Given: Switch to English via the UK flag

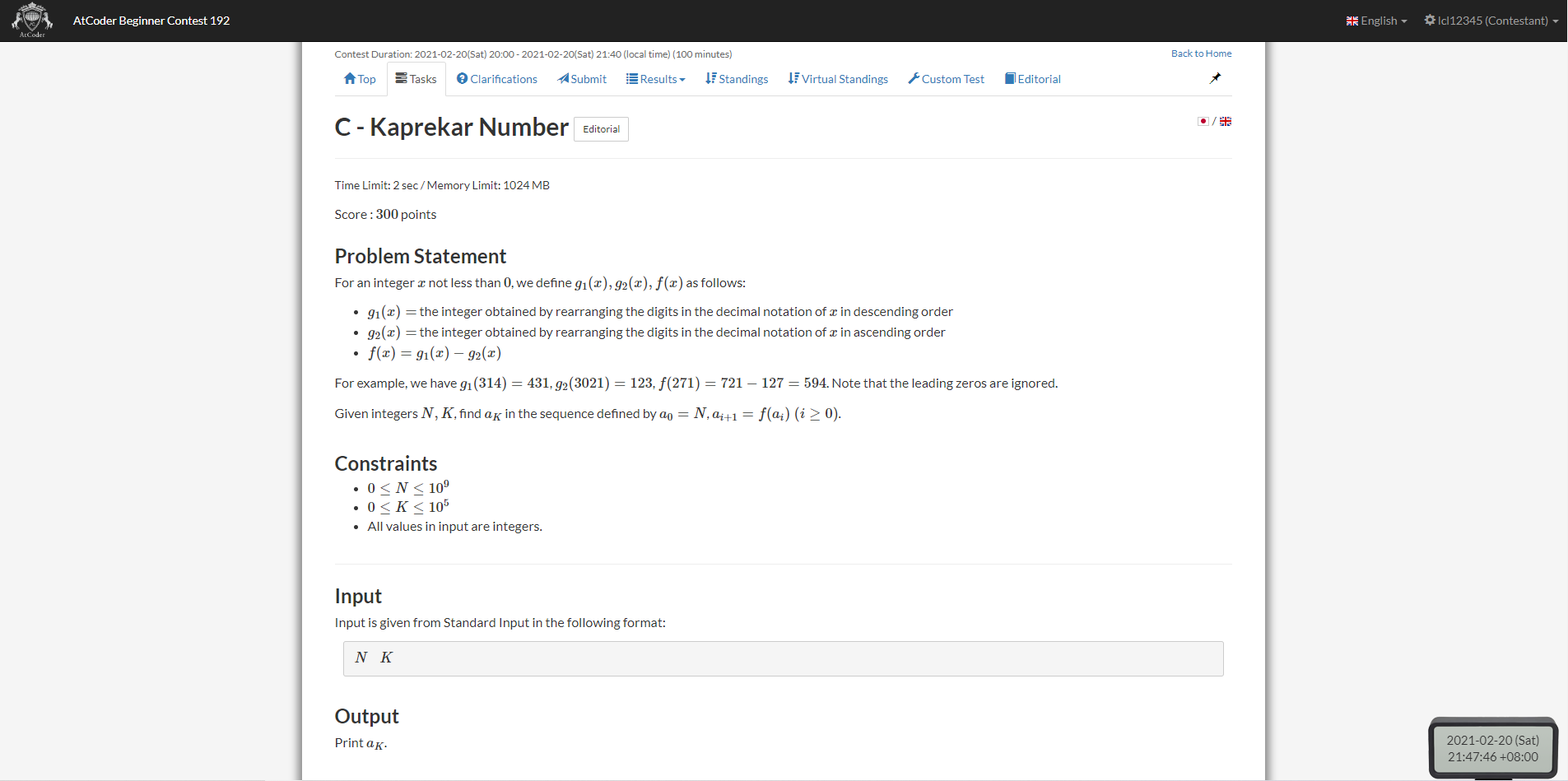Looking at the screenshot, I should click(1226, 121).
